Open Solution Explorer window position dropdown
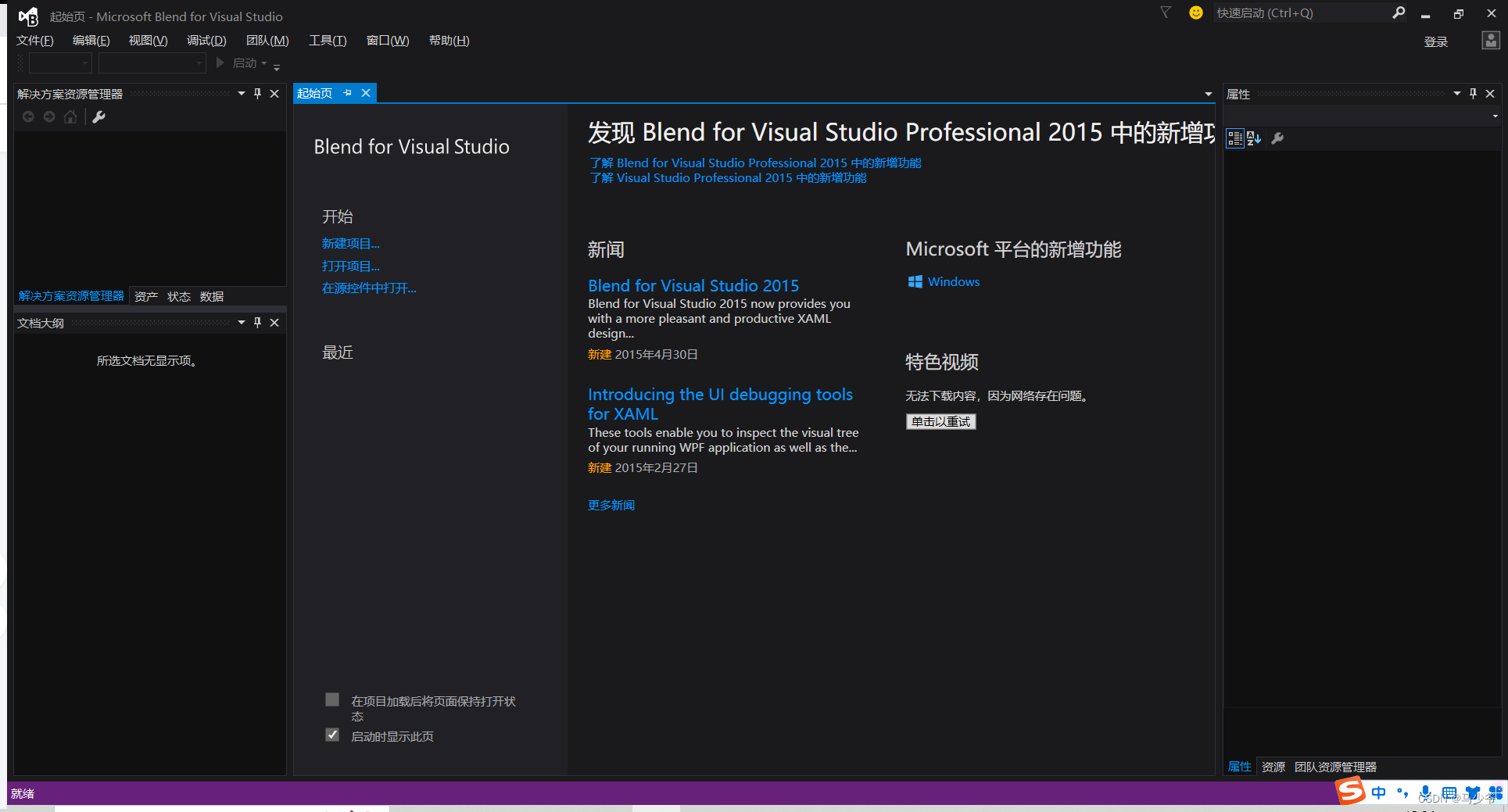Viewport: 1508px width, 812px height. tap(241, 94)
